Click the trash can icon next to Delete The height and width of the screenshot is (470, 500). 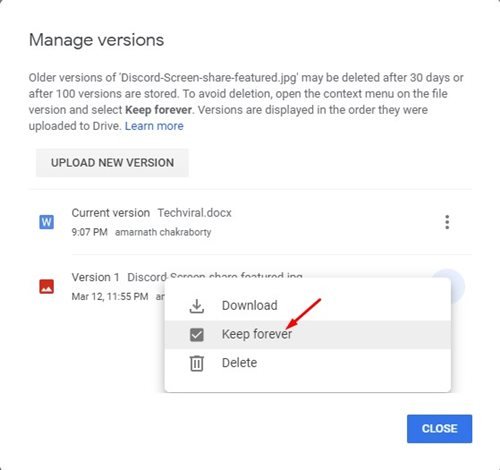[197, 363]
